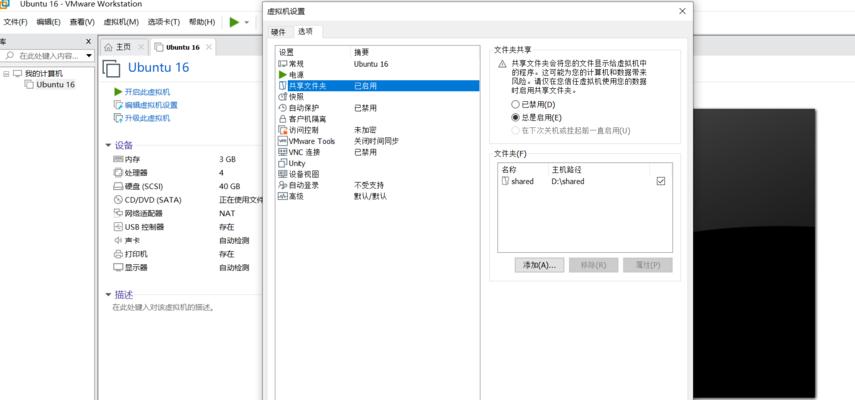Collapse the 描述 section triangle
The image size is (855, 400).
tap(108, 295)
